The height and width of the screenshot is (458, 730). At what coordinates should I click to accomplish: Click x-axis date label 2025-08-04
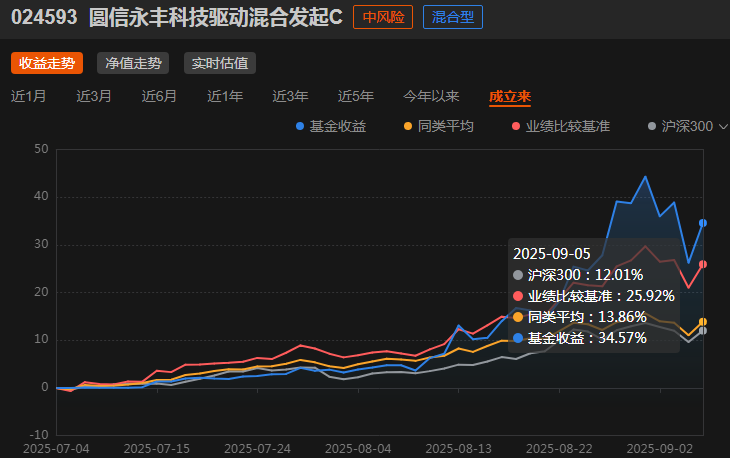pos(358,449)
